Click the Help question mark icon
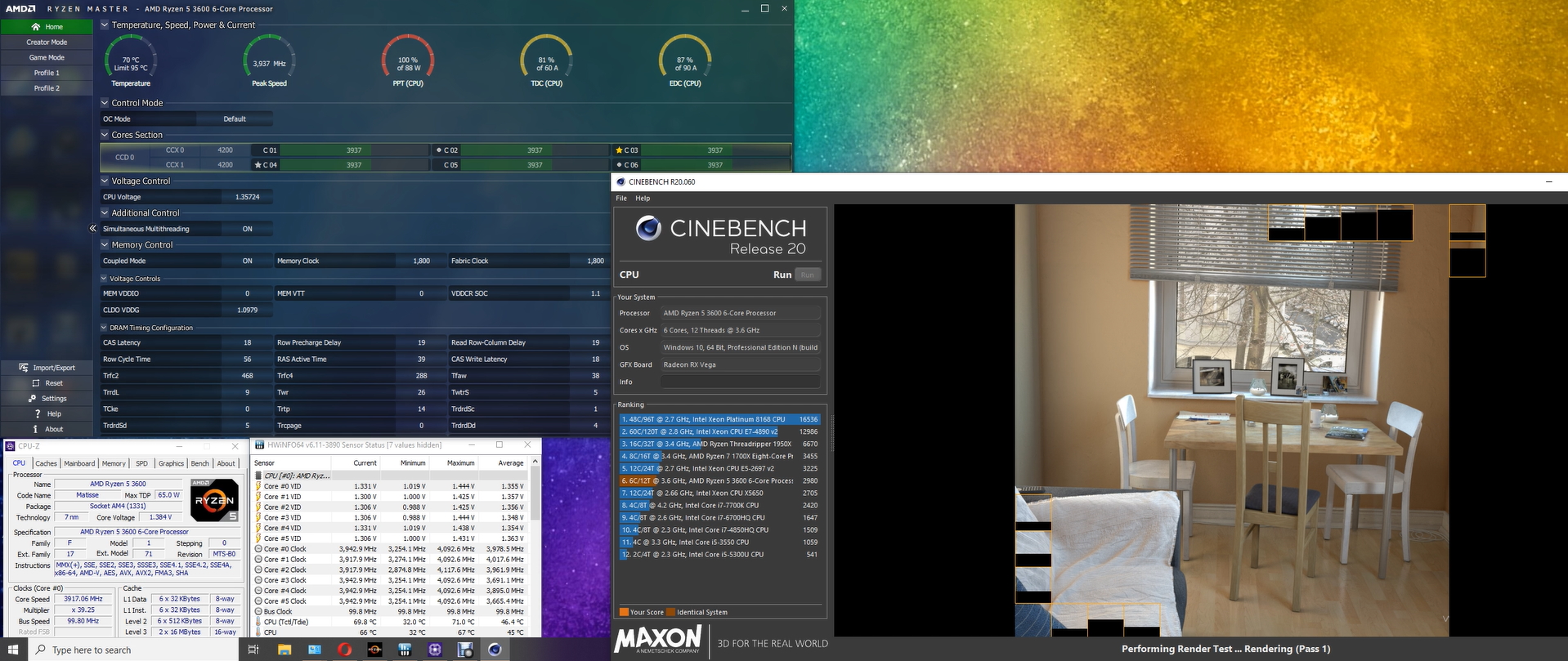The height and width of the screenshot is (661, 1568). 38,414
